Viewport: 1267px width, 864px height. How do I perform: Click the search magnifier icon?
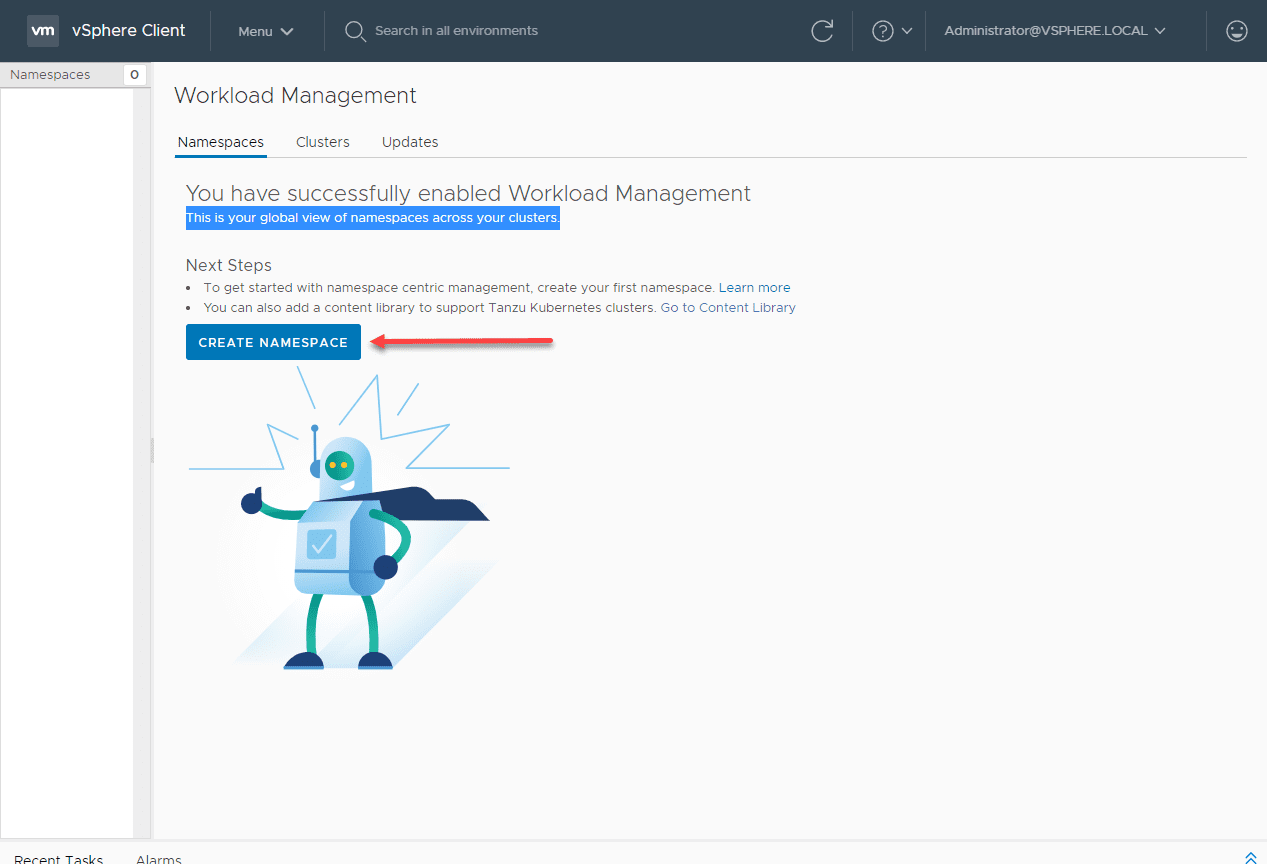(355, 31)
